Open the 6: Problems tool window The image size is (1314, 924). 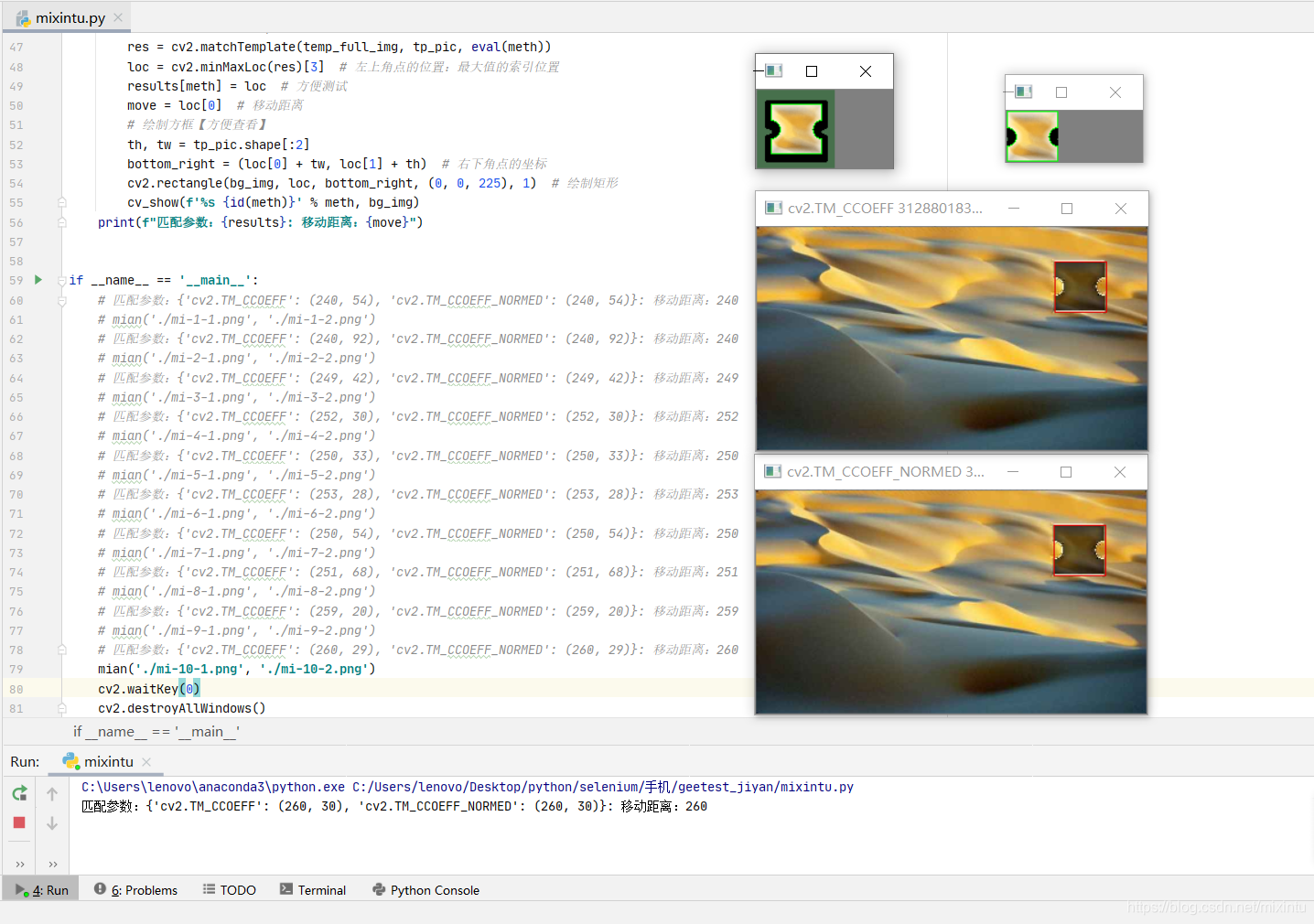pyautogui.click(x=135, y=890)
